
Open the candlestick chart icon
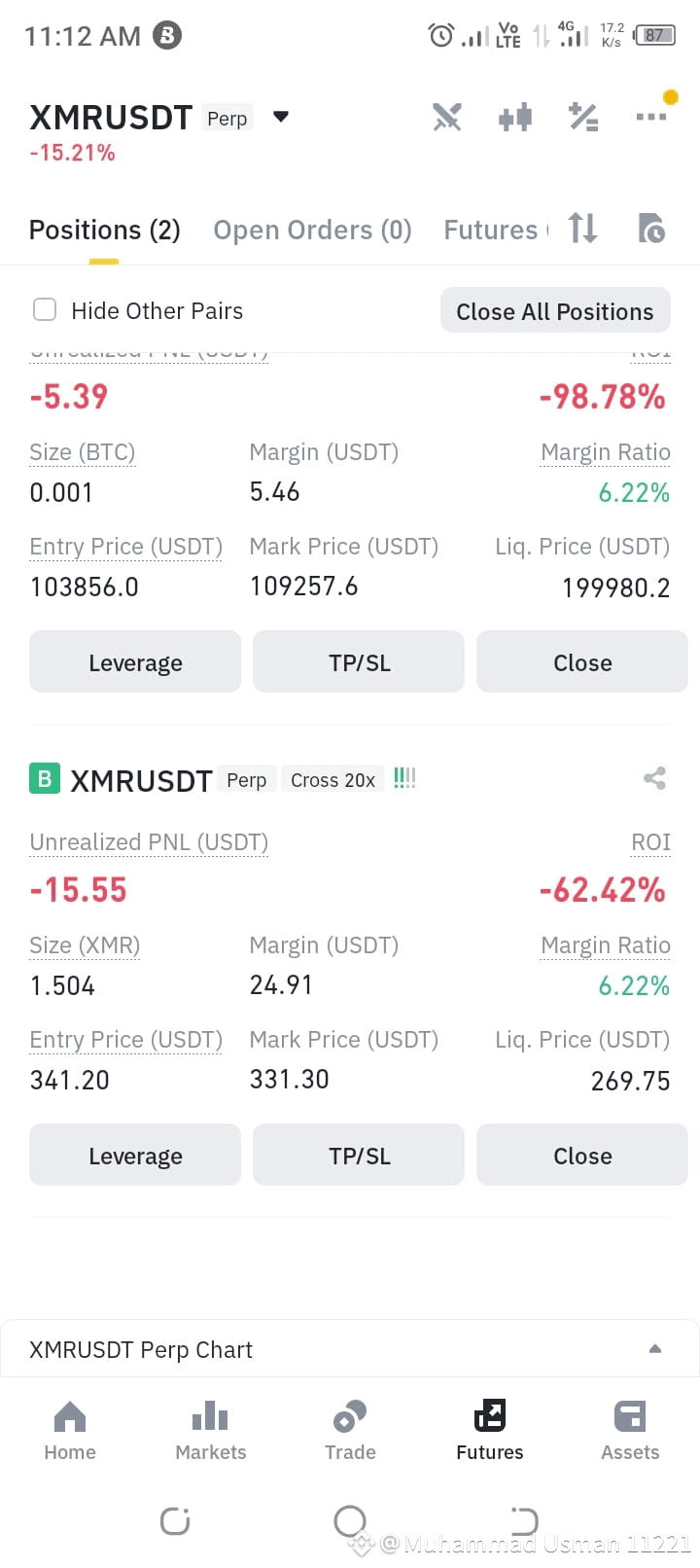pos(515,118)
